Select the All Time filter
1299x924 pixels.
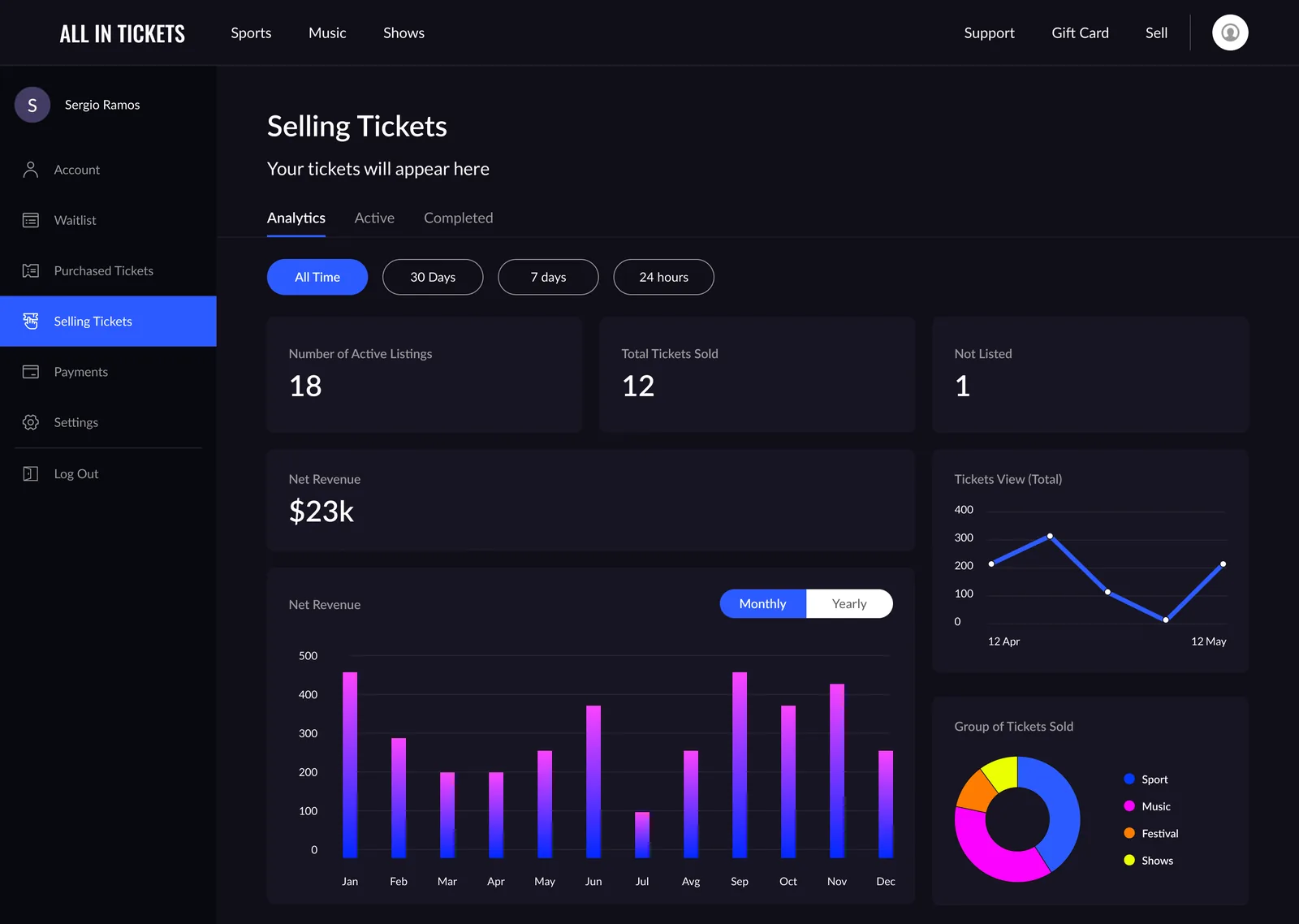click(x=317, y=277)
